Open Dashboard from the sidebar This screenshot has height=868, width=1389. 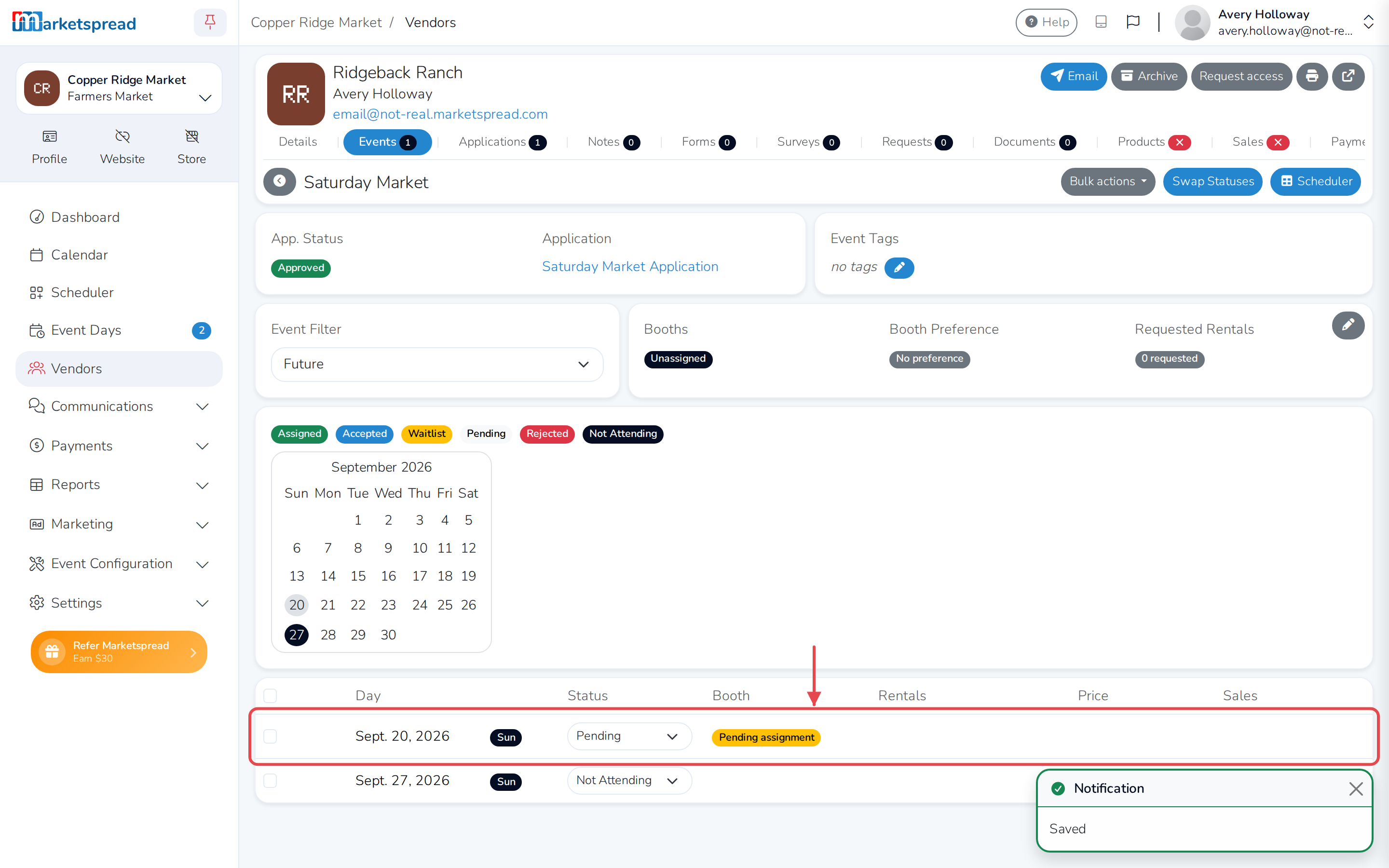119,217
